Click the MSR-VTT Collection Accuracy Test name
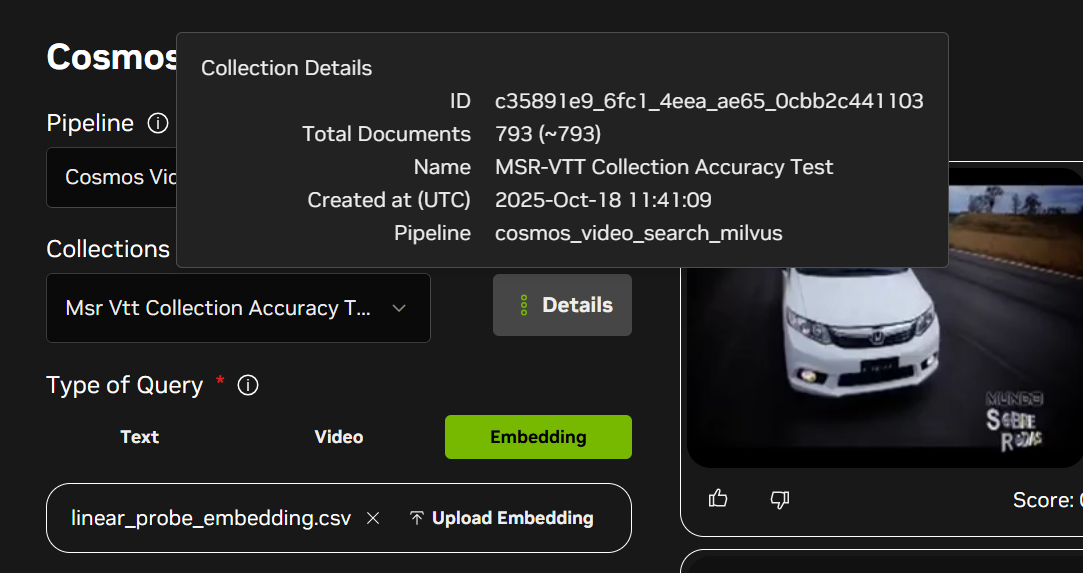The height and width of the screenshot is (573, 1083). (x=664, y=167)
